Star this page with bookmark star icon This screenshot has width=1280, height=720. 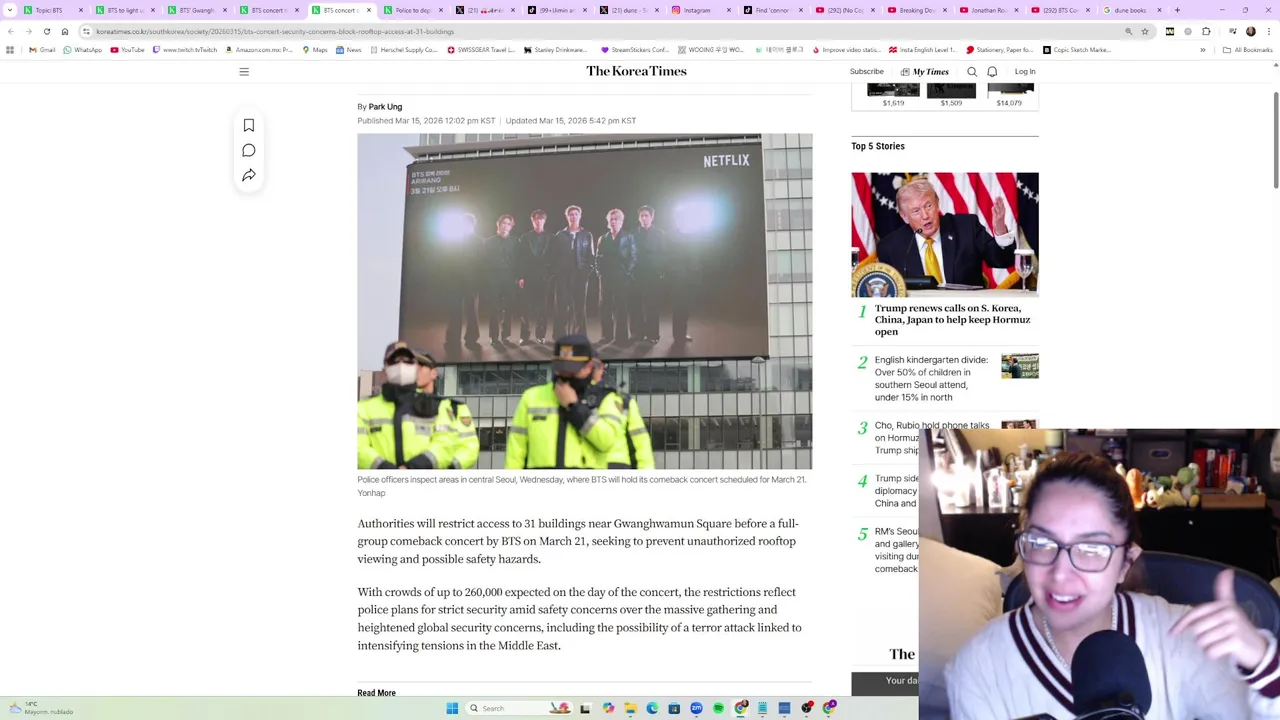point(1145,31)
